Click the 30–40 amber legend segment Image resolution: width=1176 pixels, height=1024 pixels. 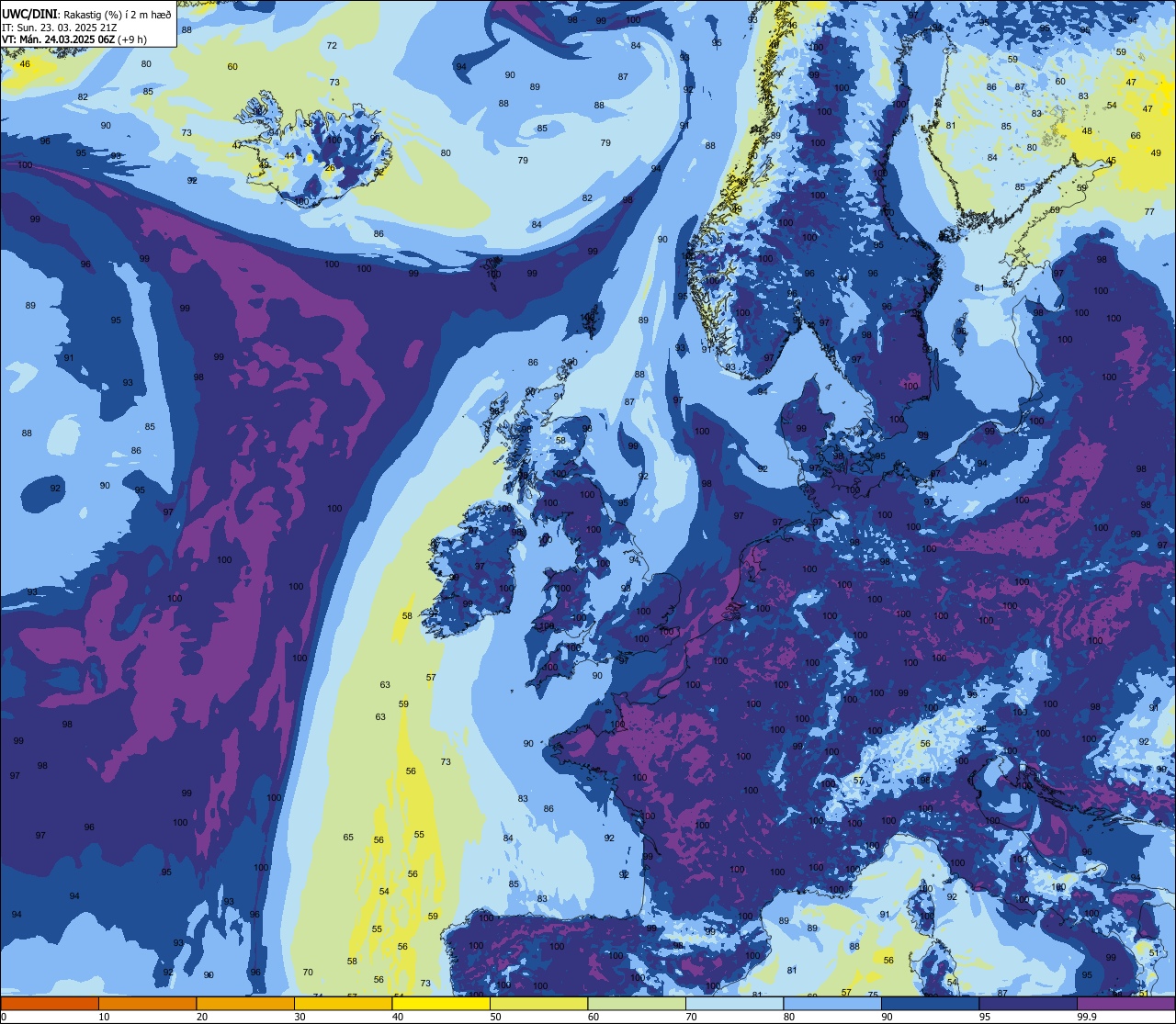click(x=343, y=1003)
